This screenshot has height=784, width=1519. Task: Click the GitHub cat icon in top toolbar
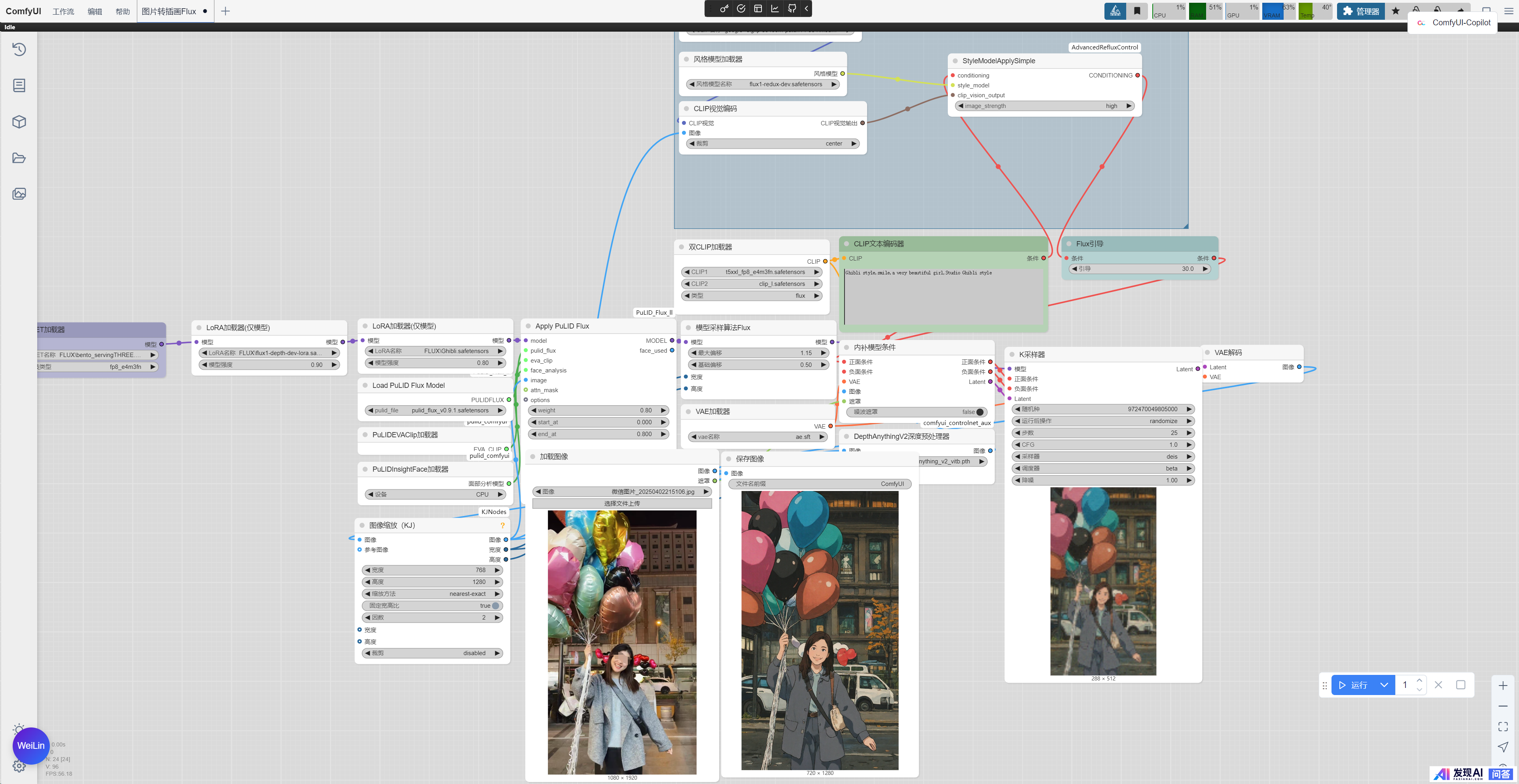[x=792, y=9]
